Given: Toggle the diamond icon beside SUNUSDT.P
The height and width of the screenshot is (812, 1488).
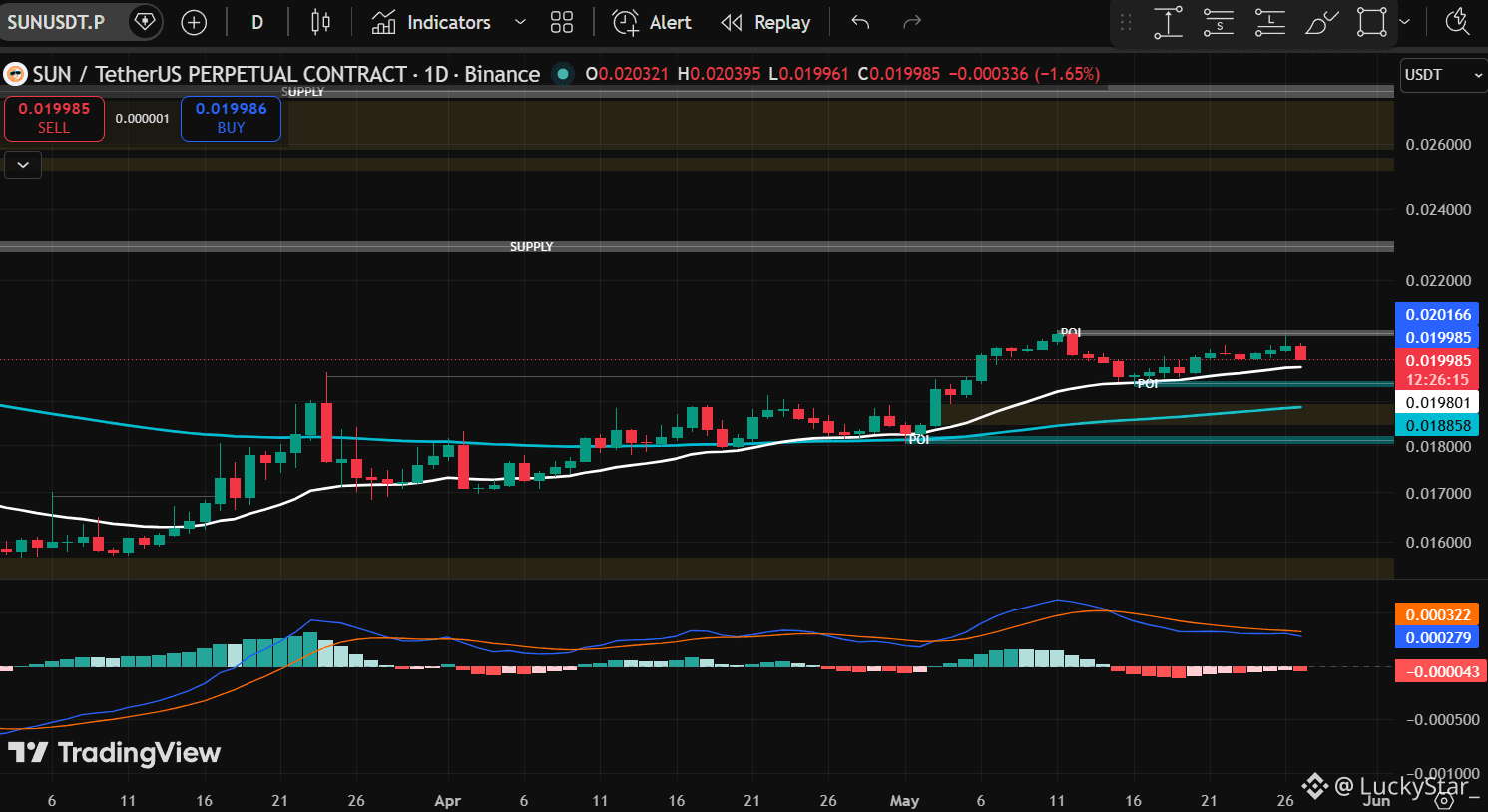Looking at the screenshot, I should coord(145,21).
